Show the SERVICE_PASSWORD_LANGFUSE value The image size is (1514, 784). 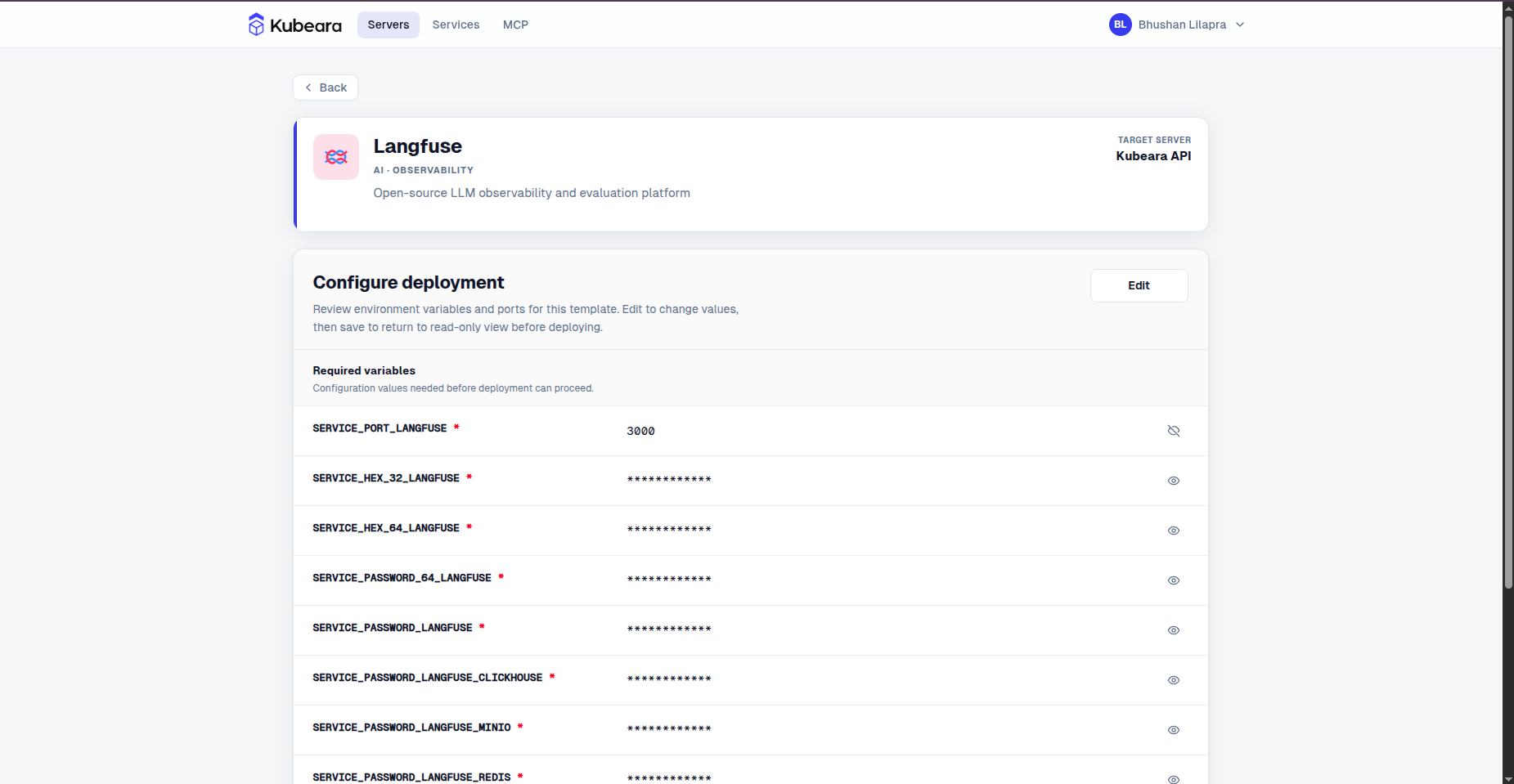coord(1174,630)
